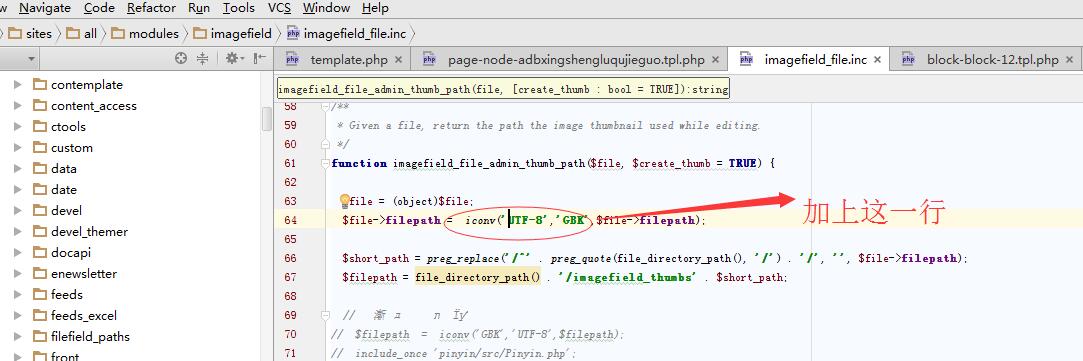This screenshot has height=361, width=1083.
Task: Open the Navigate menu
Action: point(45,8)
